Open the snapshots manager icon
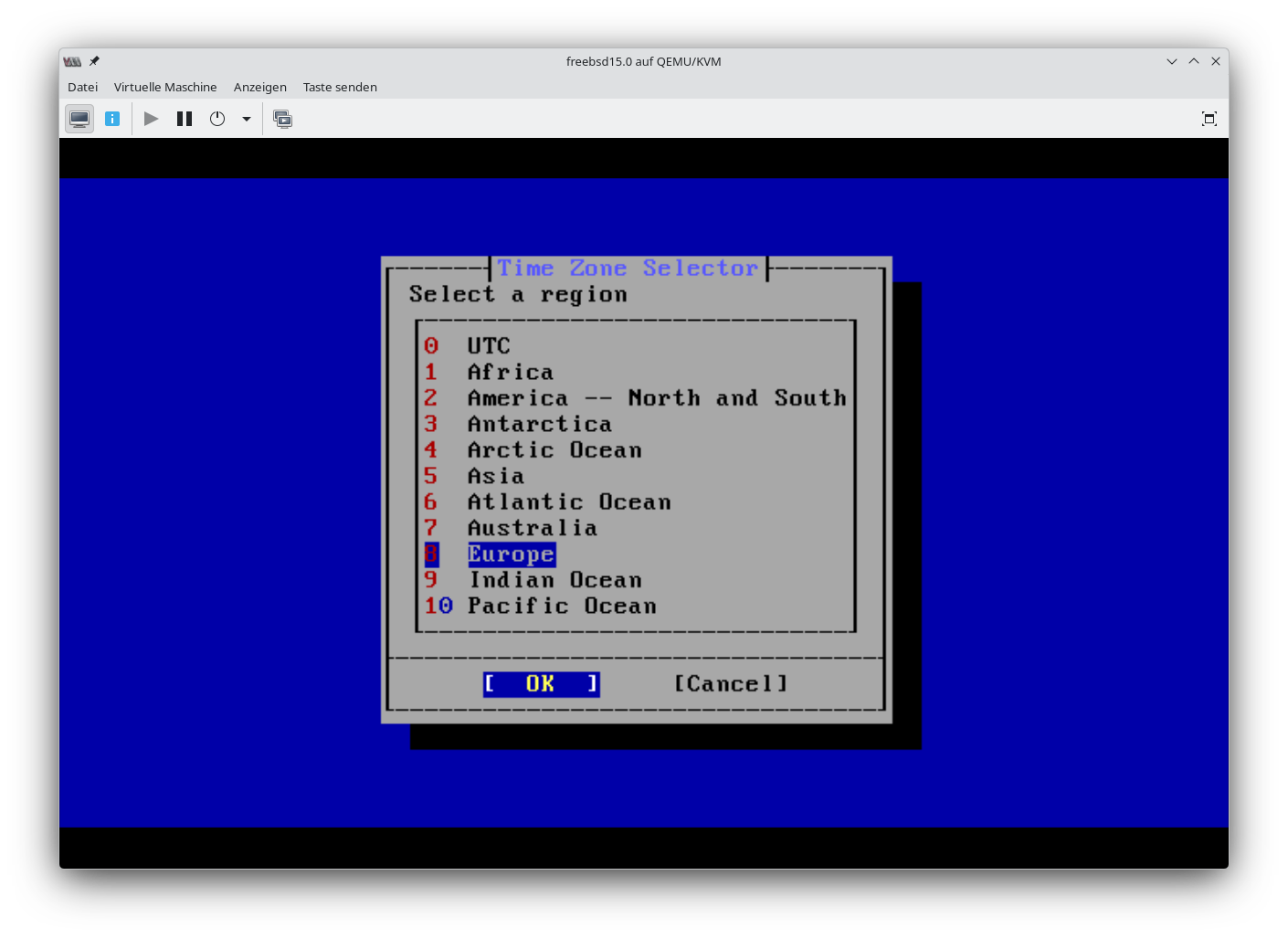Screen dimensions: 1288x939 [x=283, y=119]
